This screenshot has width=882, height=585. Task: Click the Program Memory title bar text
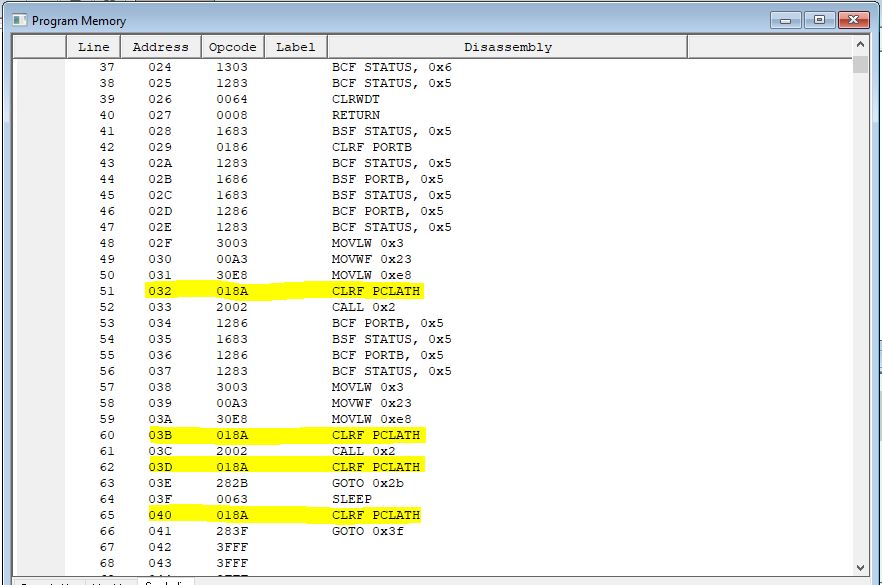click(79, 21)
